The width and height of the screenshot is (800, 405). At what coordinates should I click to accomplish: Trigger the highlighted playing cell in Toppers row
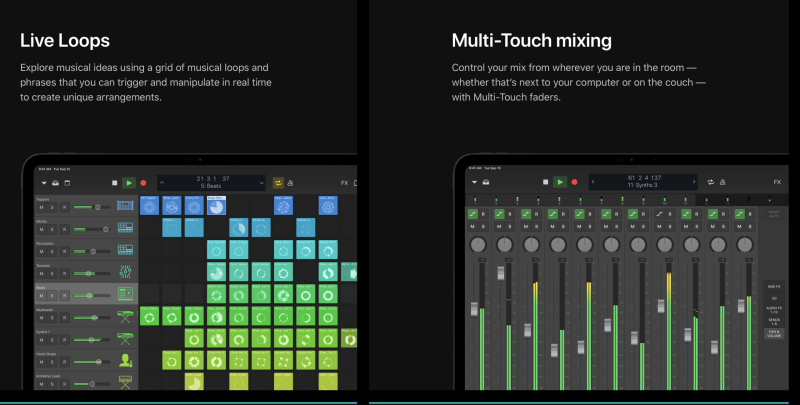click(x=216, y=206)
